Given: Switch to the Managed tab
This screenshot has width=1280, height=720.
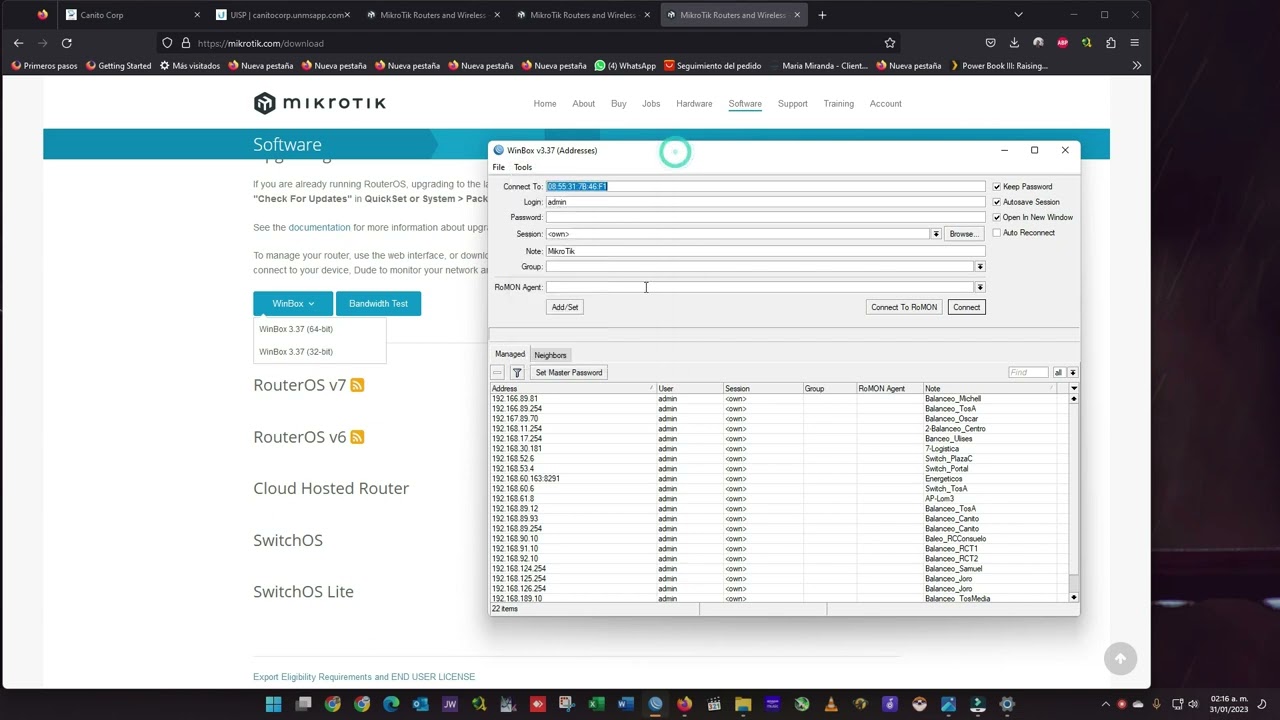Looking at the screenshot, I should click(510, 354).
